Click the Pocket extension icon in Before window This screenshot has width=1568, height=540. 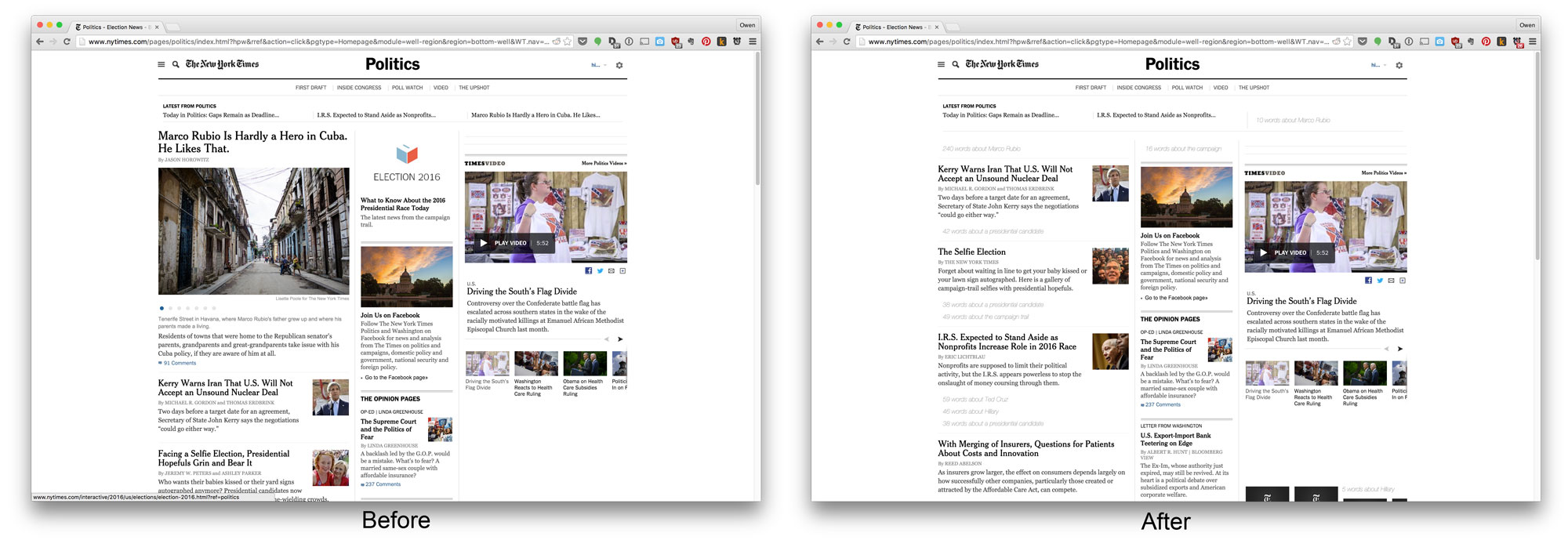(583, 42)
